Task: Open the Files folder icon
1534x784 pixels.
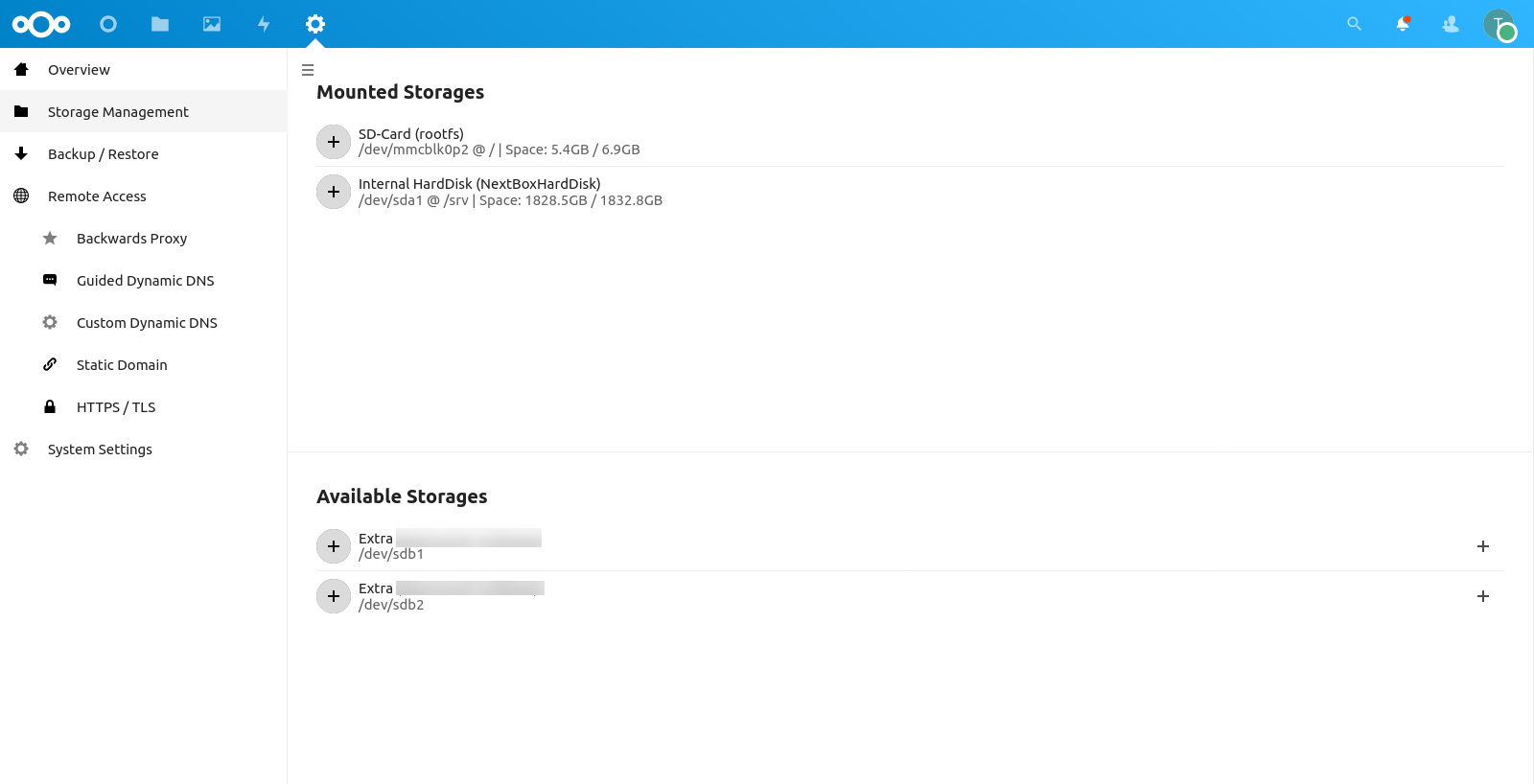Action: tap(160, 24)
